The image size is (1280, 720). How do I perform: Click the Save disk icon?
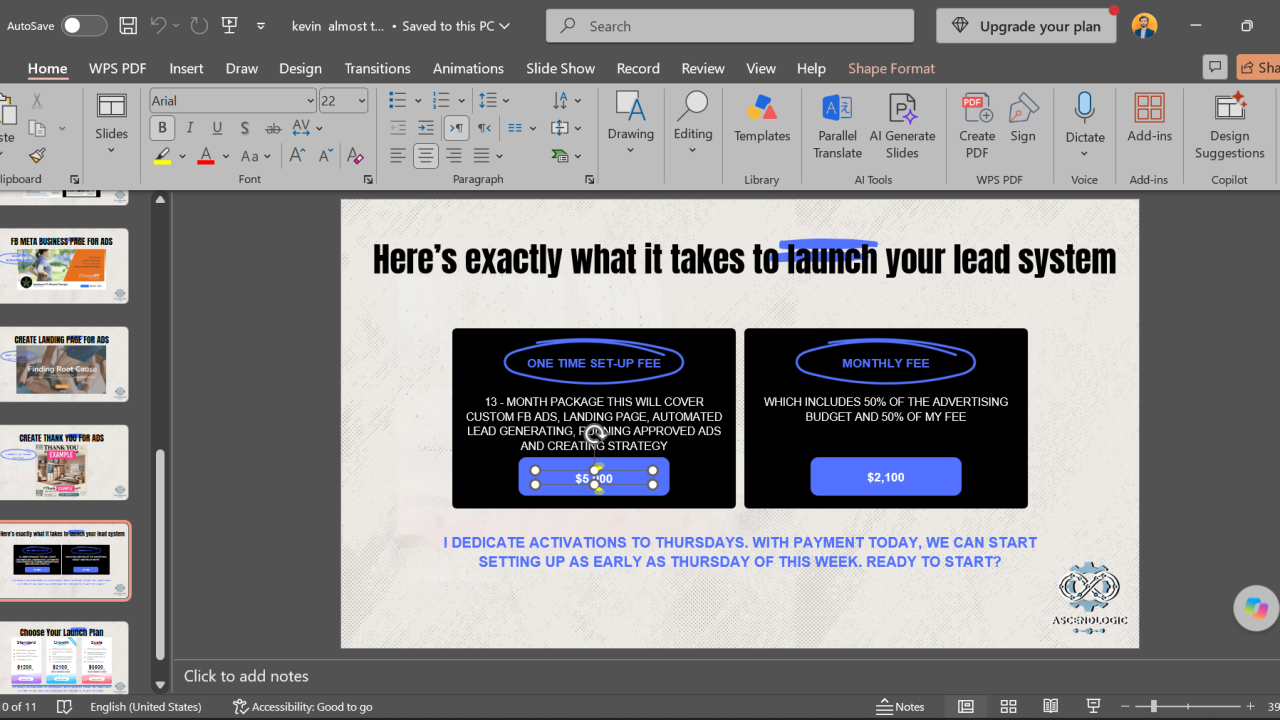[128, 26]
